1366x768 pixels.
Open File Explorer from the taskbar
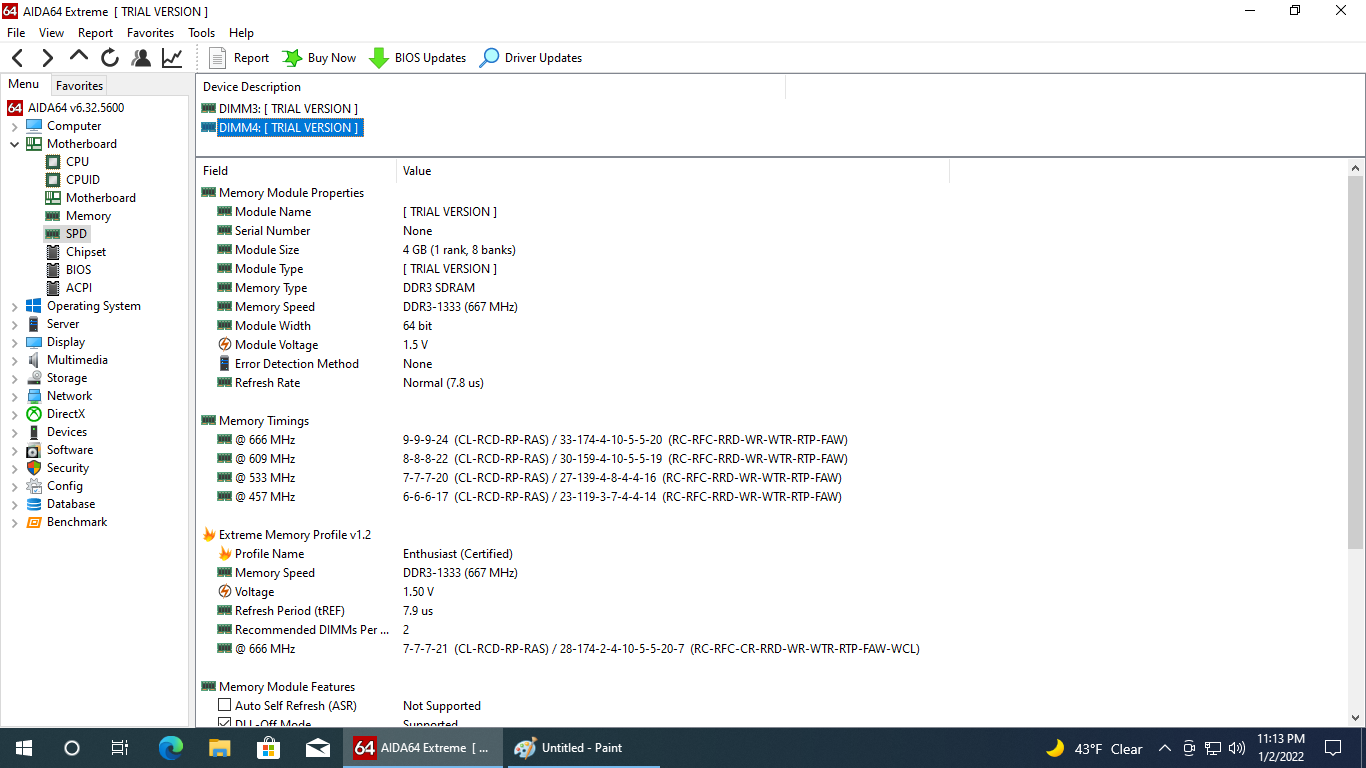click(x=220, y=748)
